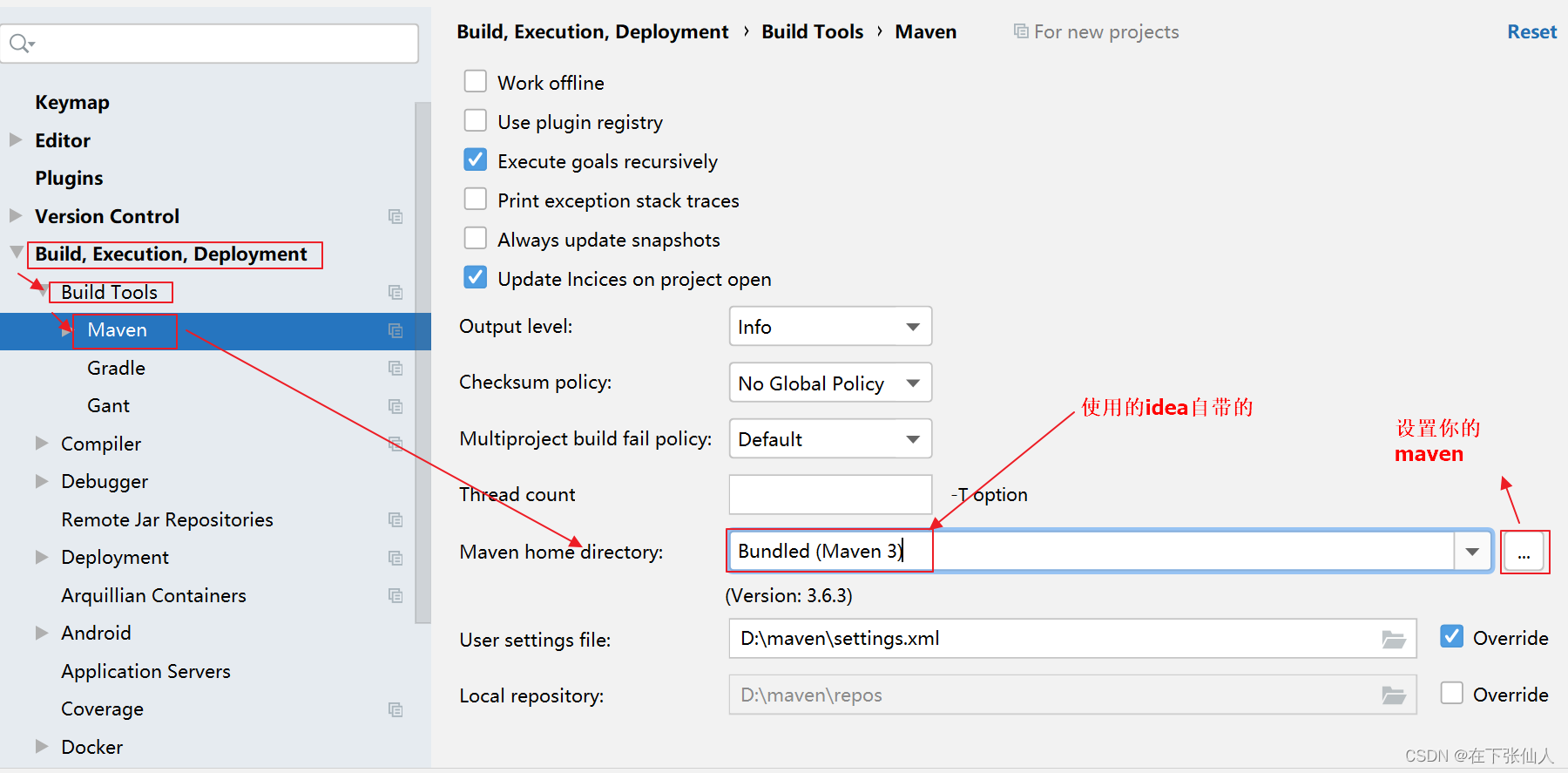Expand the Editor tree node
Screen dimensions: 1568x773
16,139
